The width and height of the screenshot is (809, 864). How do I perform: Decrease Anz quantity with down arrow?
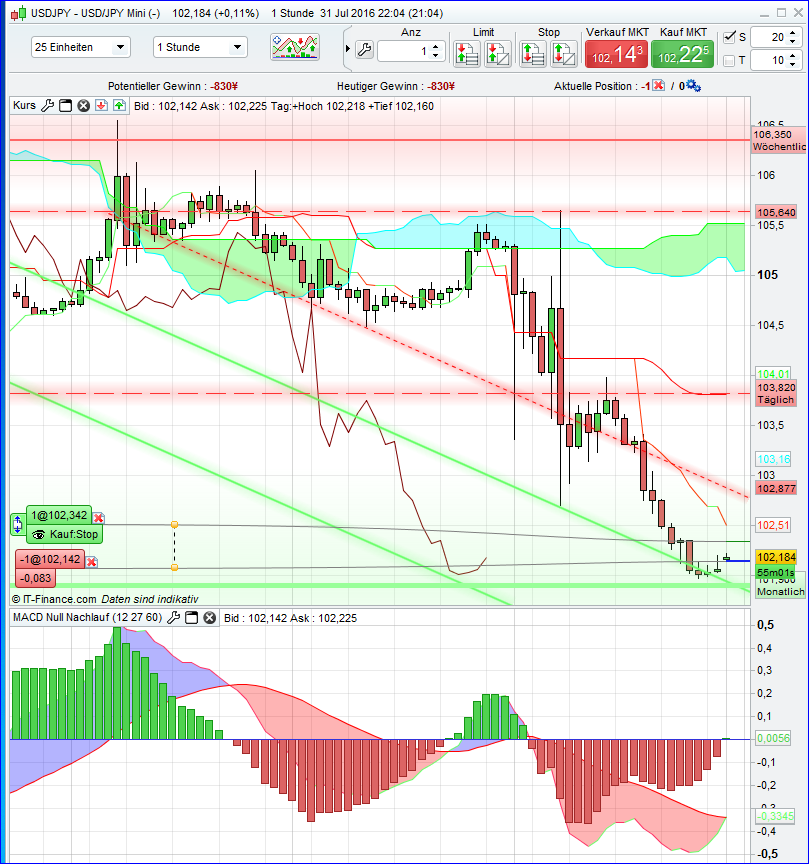[x=436, y=55]
